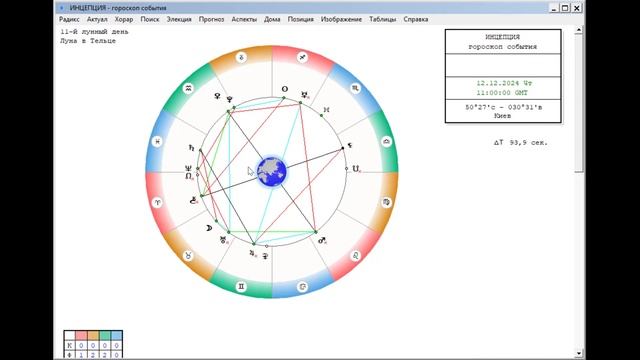Screen dimensions: 640x360
Task: Select the Mars glyph in the chart
Action: point(322,240)
